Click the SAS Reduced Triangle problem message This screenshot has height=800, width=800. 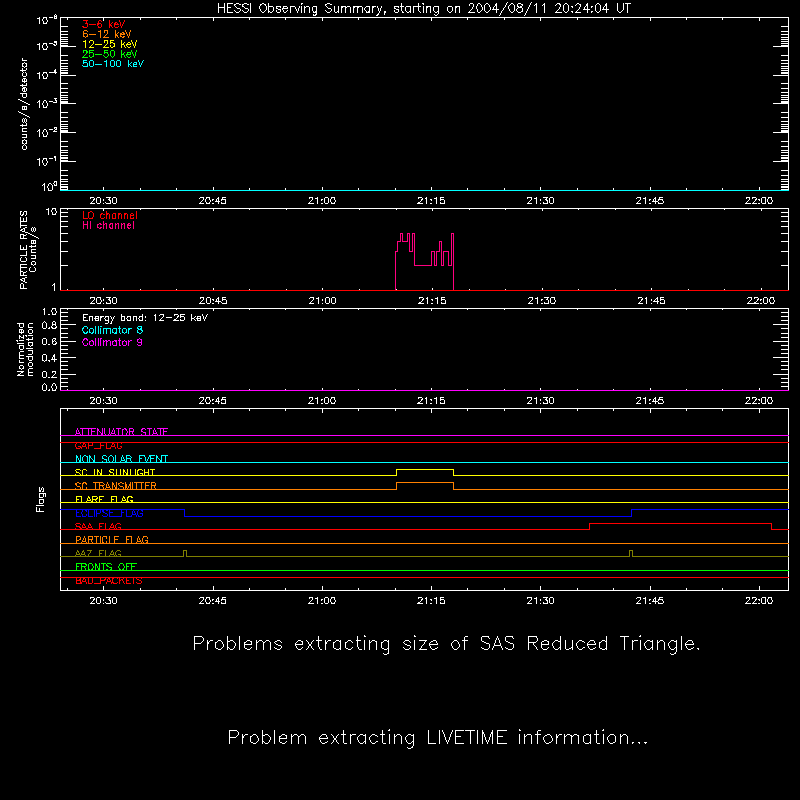446,644
